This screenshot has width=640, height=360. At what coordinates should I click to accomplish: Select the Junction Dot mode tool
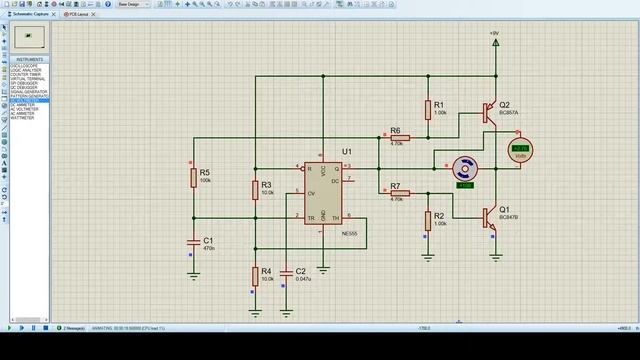click(4, 41)
